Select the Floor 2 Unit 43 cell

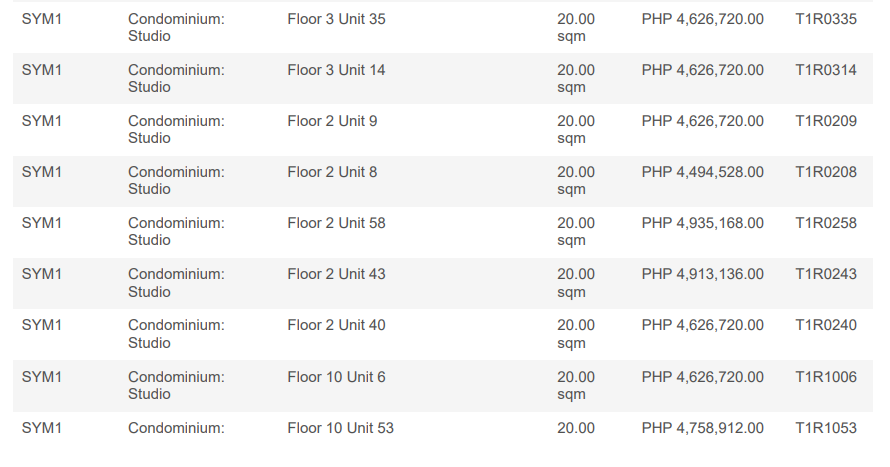tap(336, 274)
